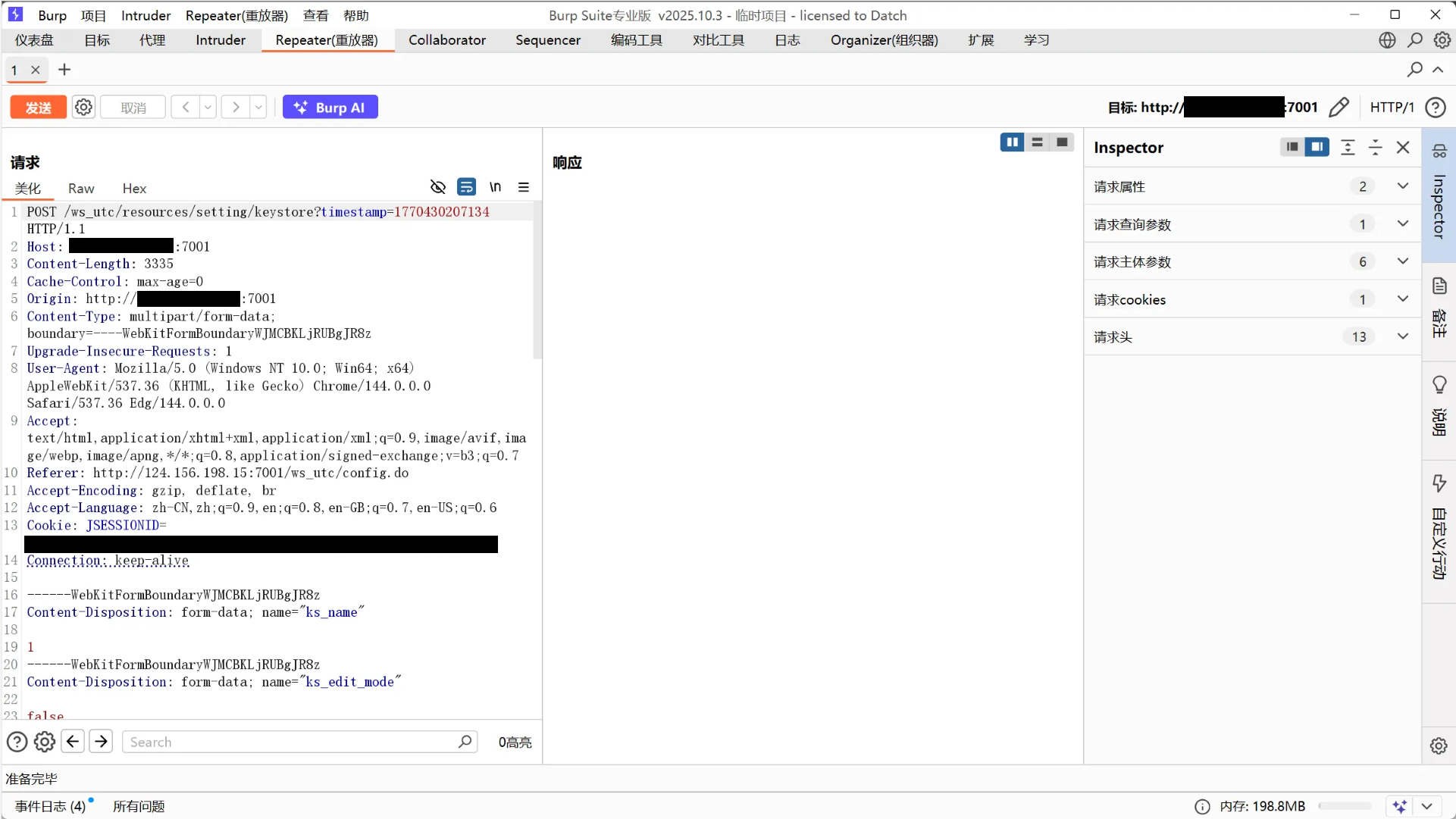Click the orange 发送 send button

tap(38, 108)
